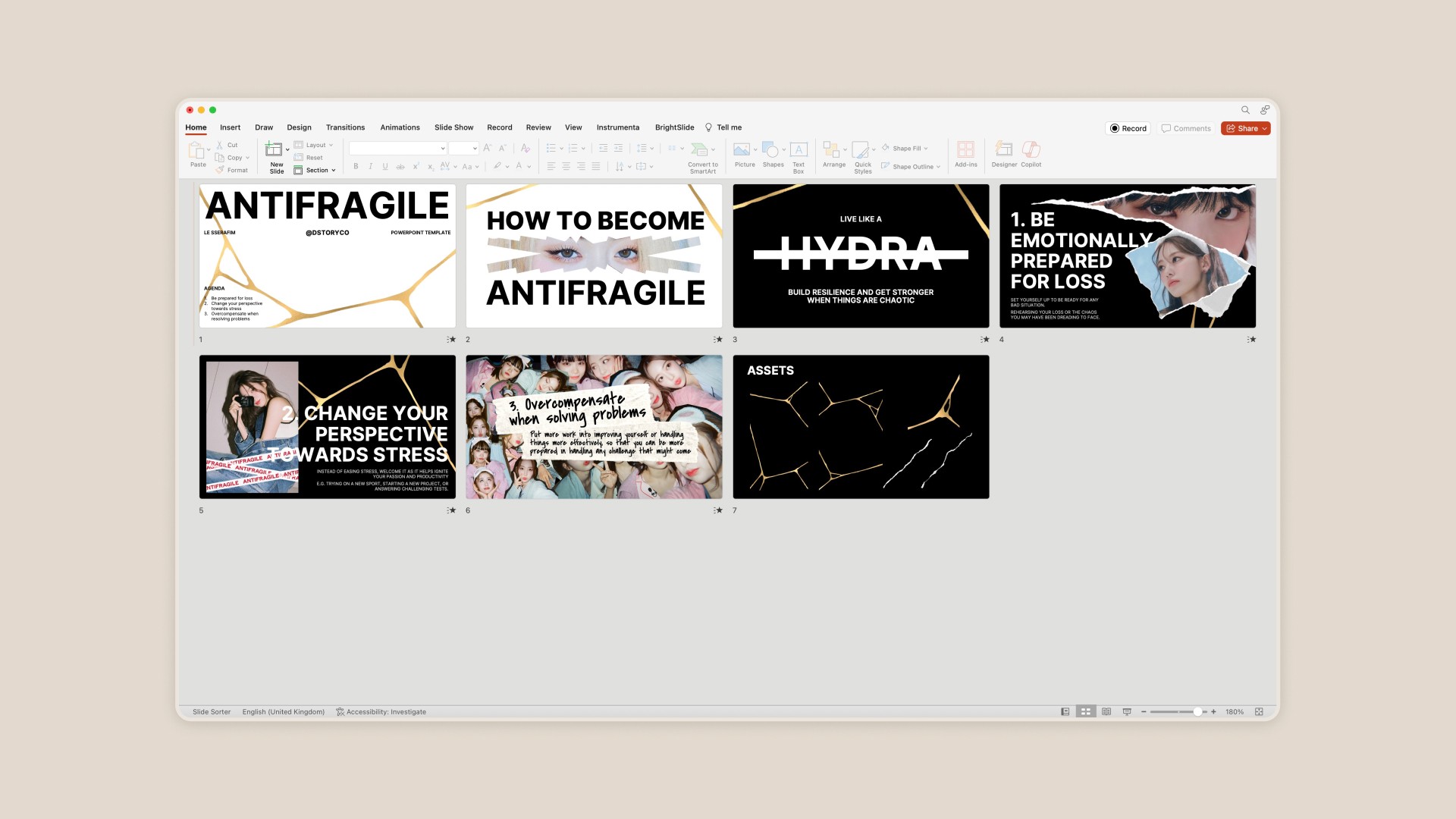Insert a Text Box

coord(799,150)
